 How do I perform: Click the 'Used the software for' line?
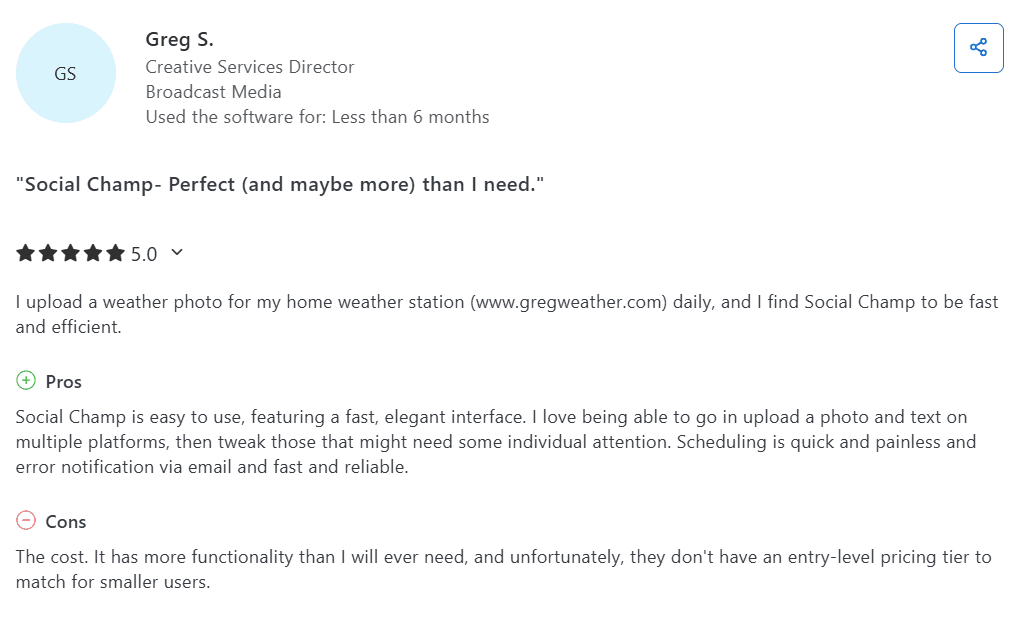pos(317,117)
